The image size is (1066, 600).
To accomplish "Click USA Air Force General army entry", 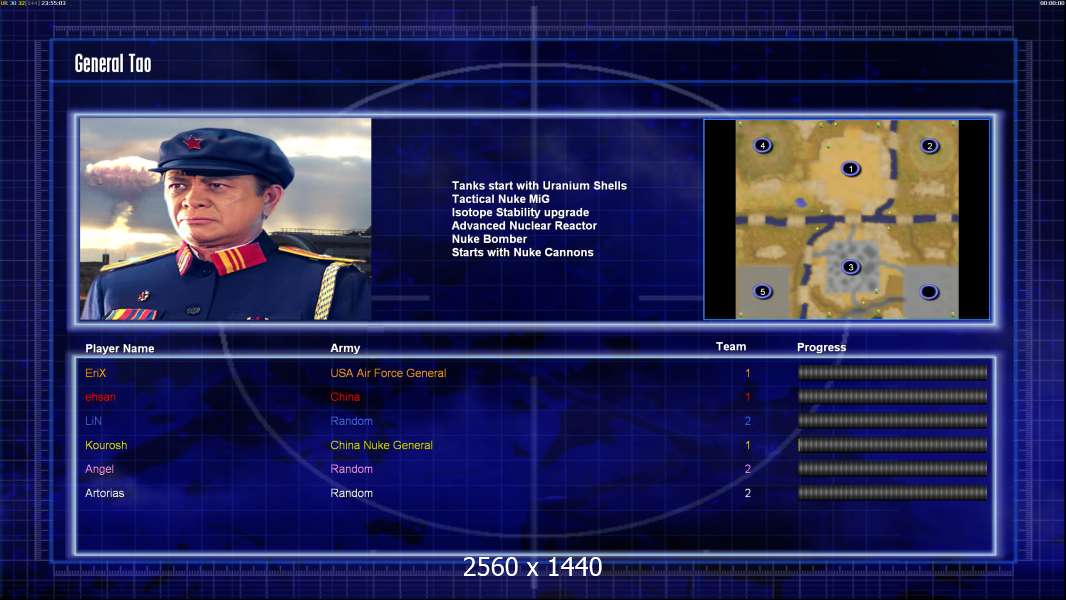I will click(388, 373).
